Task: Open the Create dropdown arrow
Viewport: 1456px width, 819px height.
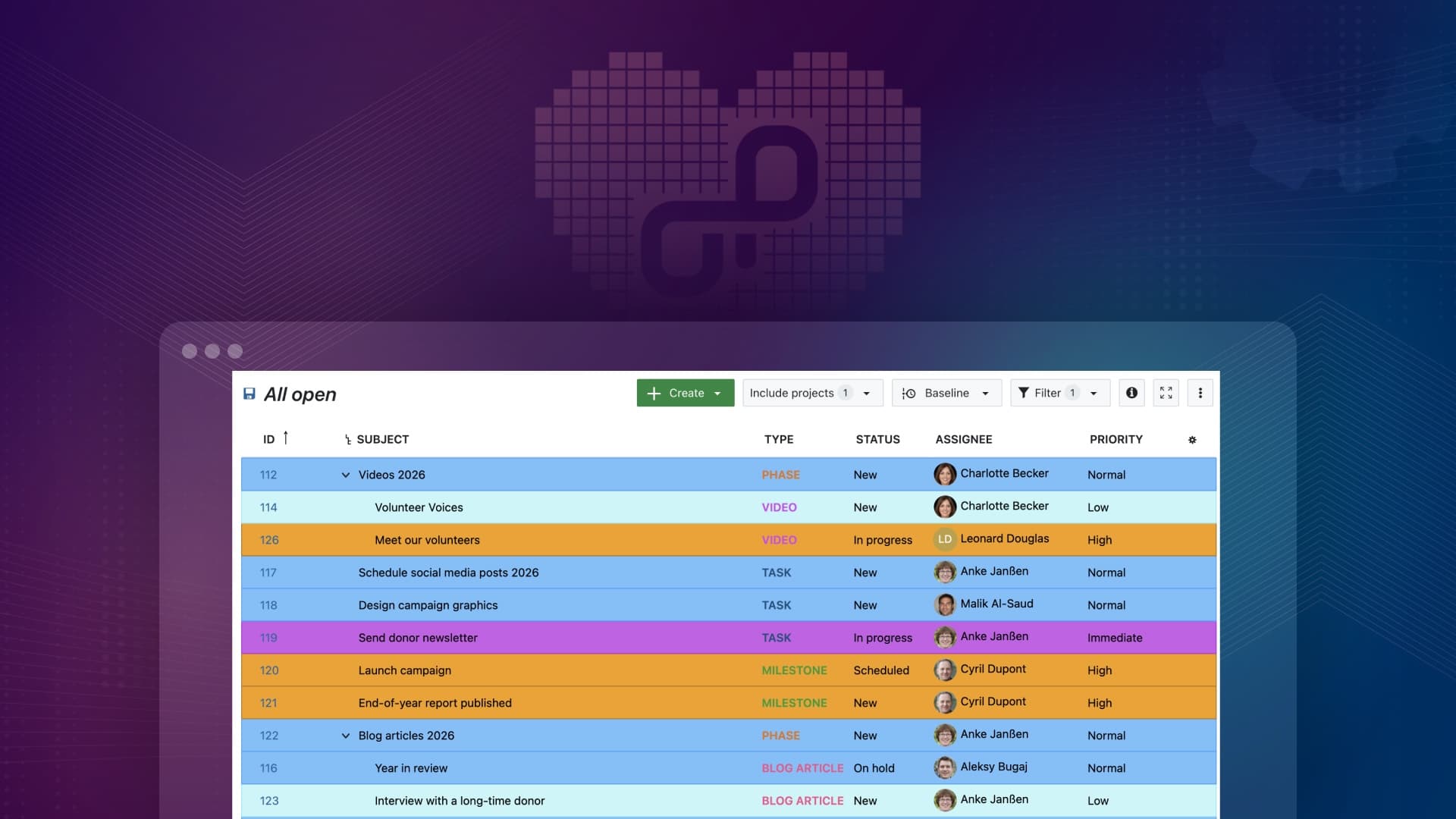Action: coord(716,393)
